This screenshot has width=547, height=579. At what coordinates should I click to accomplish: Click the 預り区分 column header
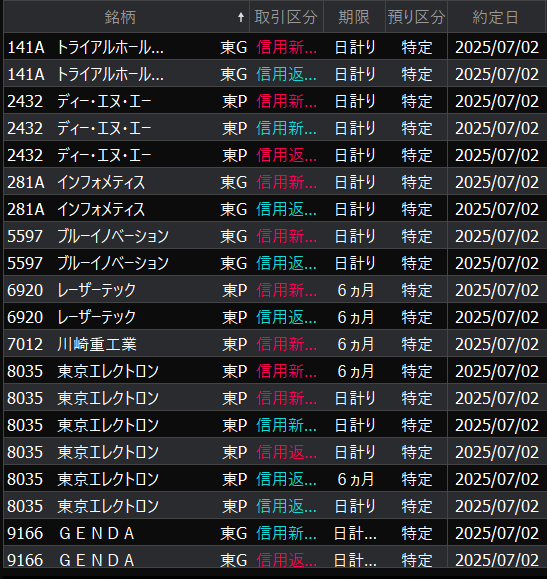pyautogui.click(x=416, y=17)
